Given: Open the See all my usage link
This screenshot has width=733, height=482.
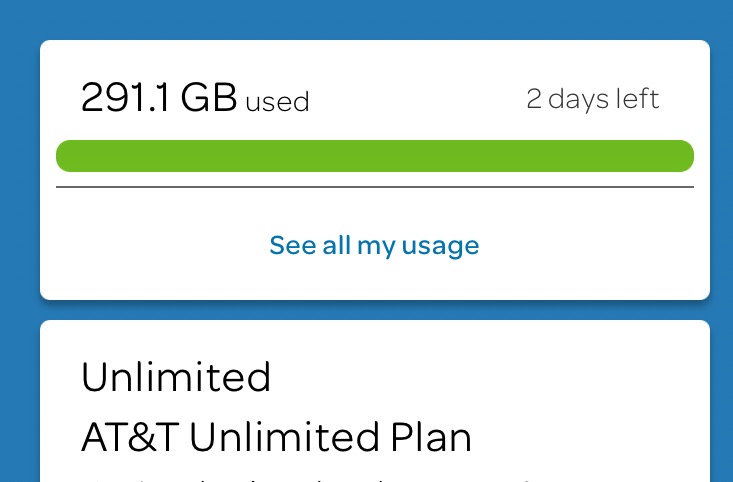Looking at the screenshot, I should coord(374,245).
